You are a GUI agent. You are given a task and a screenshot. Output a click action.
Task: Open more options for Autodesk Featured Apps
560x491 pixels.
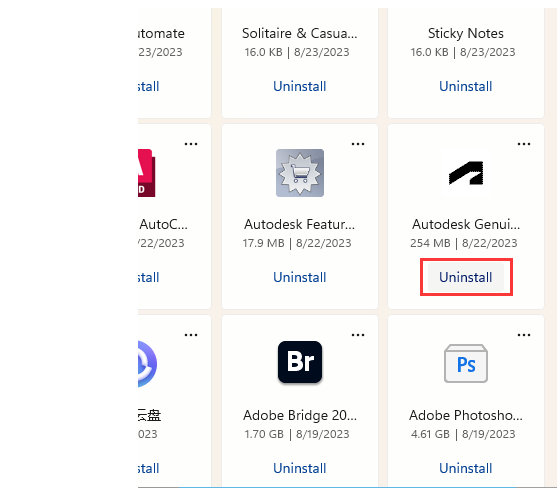[358, 144]
